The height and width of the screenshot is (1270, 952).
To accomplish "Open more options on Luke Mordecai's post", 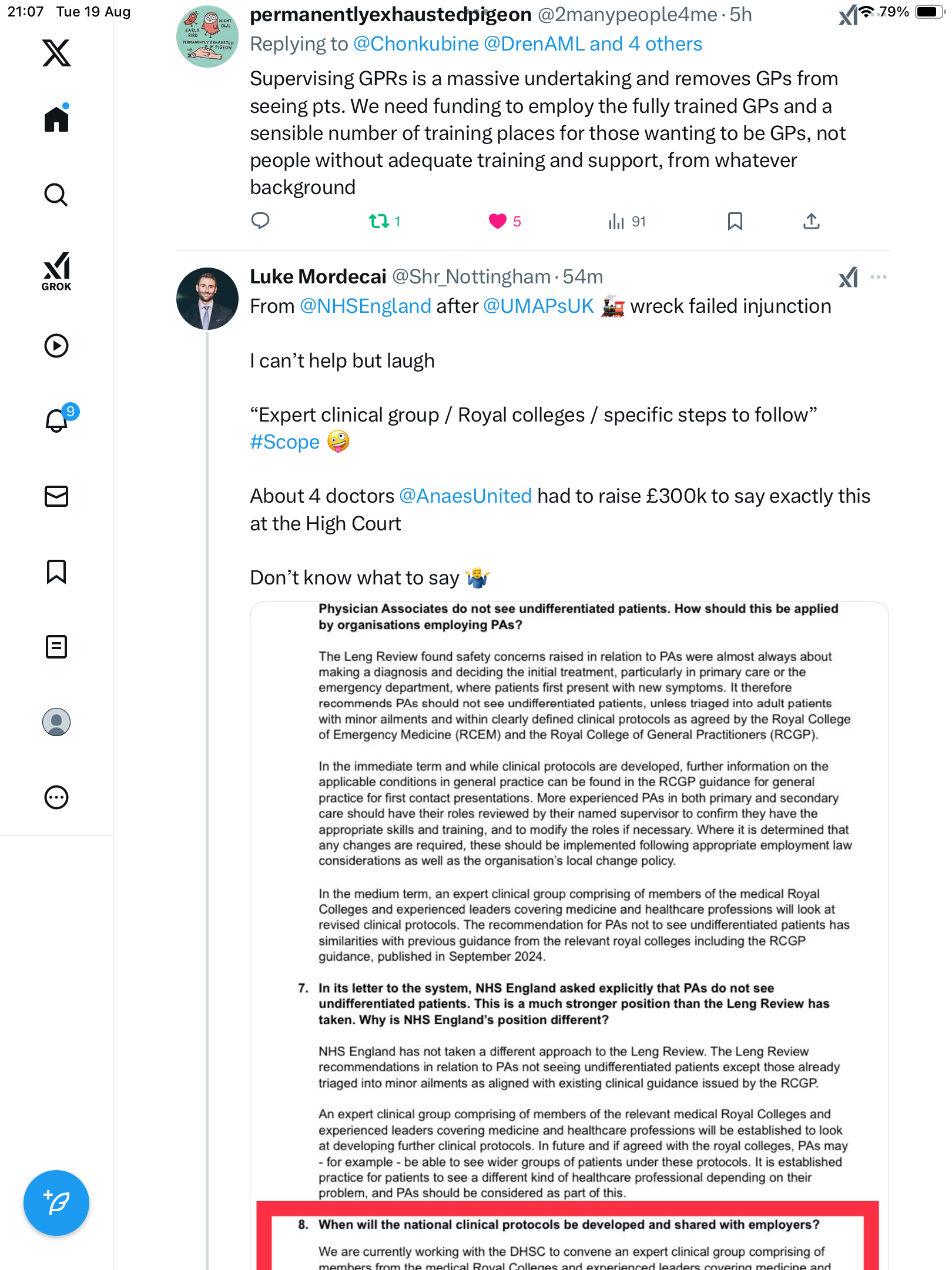I will [878, 277].
